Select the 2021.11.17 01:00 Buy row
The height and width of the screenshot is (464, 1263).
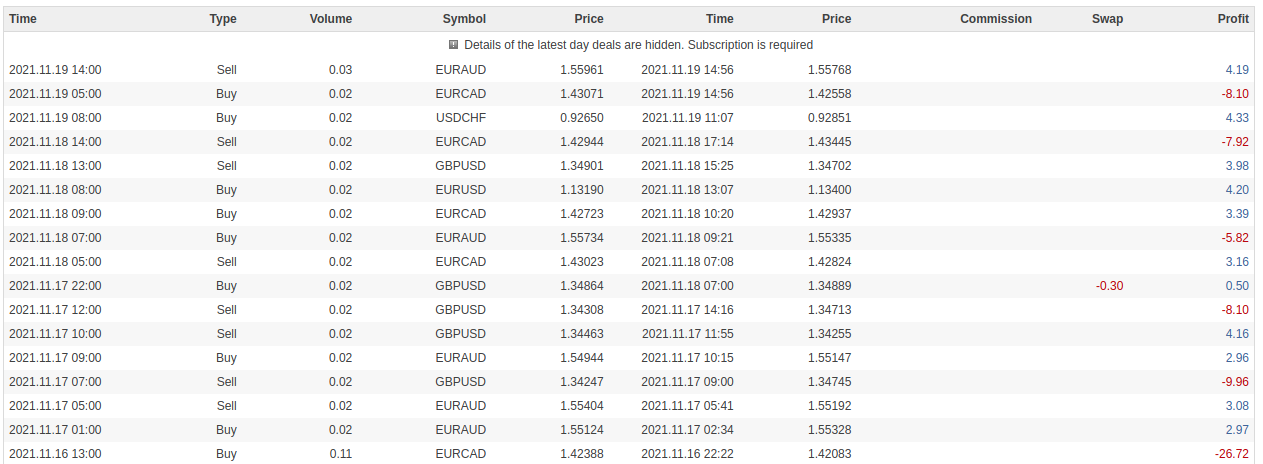point(631,430)
